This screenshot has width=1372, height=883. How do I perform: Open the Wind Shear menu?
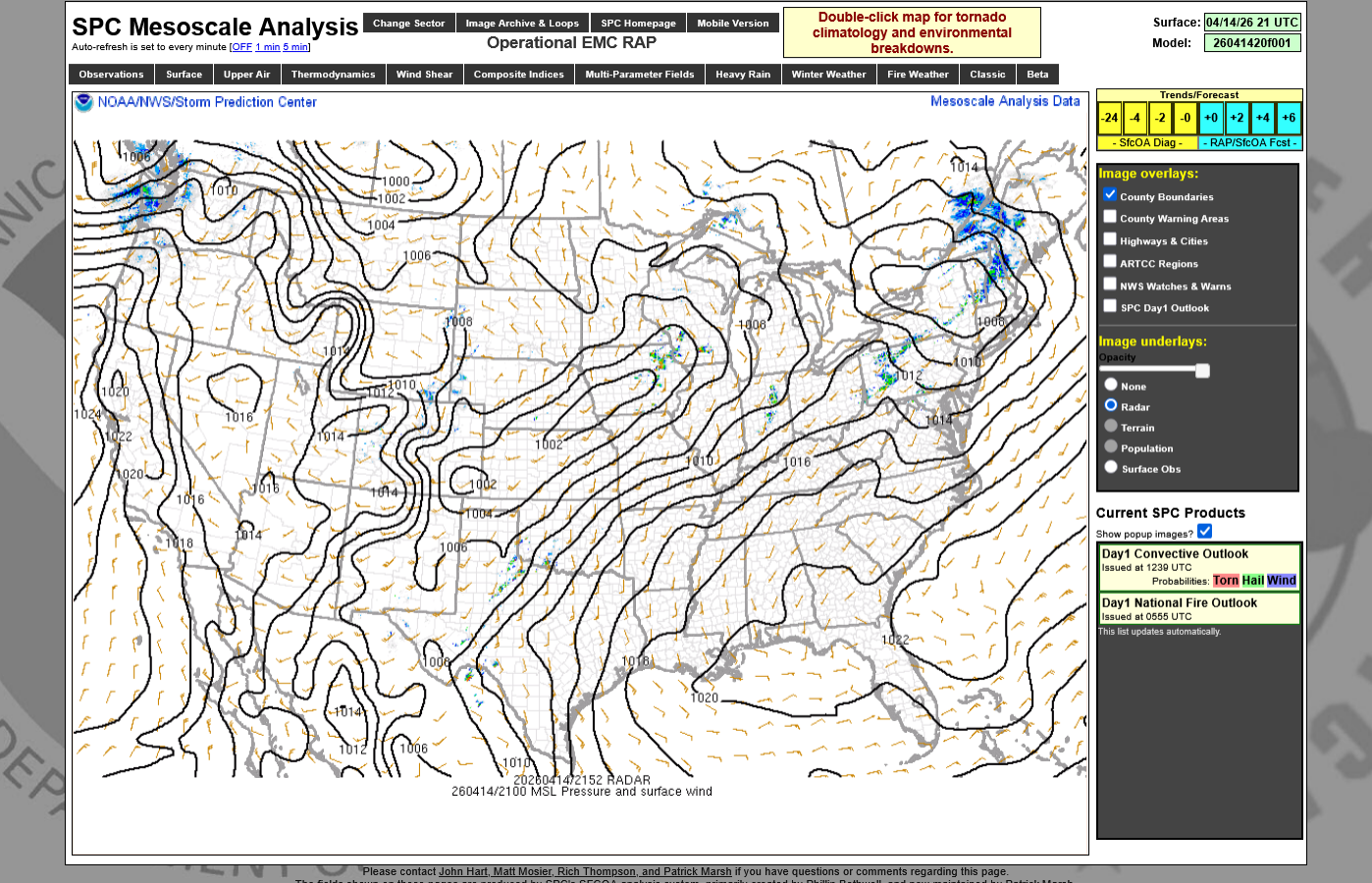(424, 75)
